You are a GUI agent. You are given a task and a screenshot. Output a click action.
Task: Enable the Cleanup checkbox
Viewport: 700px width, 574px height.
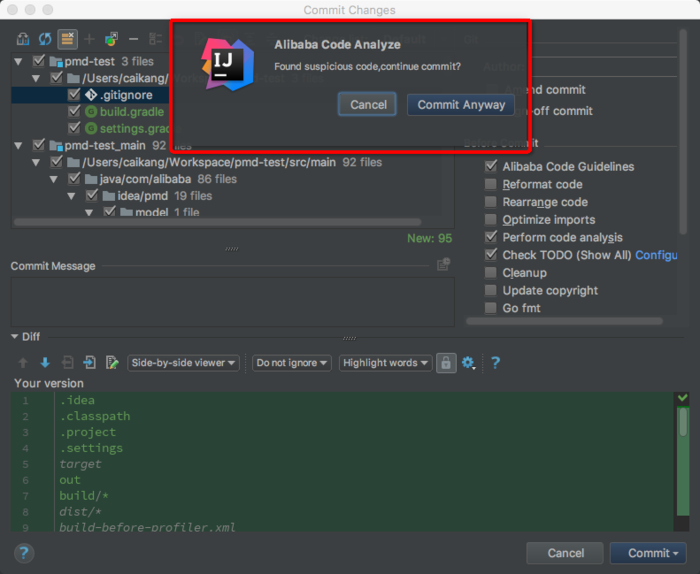(491, 272)
